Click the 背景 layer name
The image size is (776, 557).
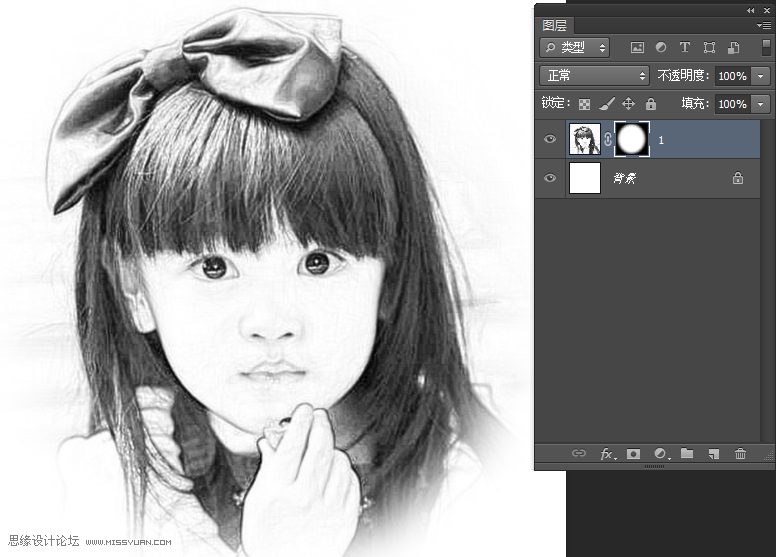[625, 178]
